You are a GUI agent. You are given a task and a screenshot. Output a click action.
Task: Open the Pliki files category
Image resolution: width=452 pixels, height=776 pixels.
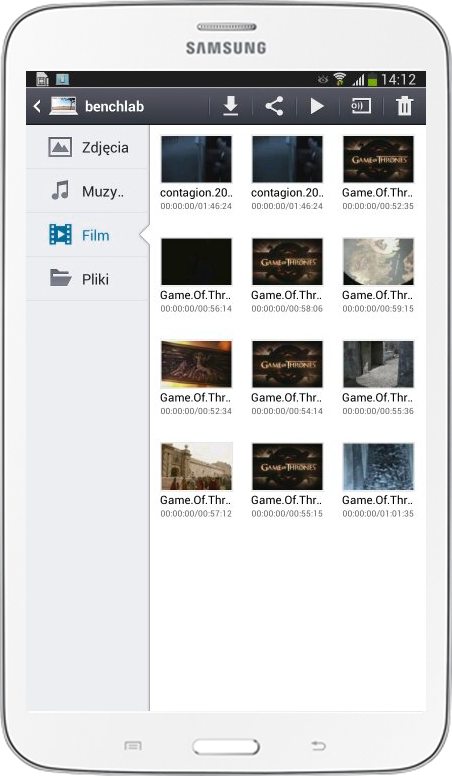(88, 279)
